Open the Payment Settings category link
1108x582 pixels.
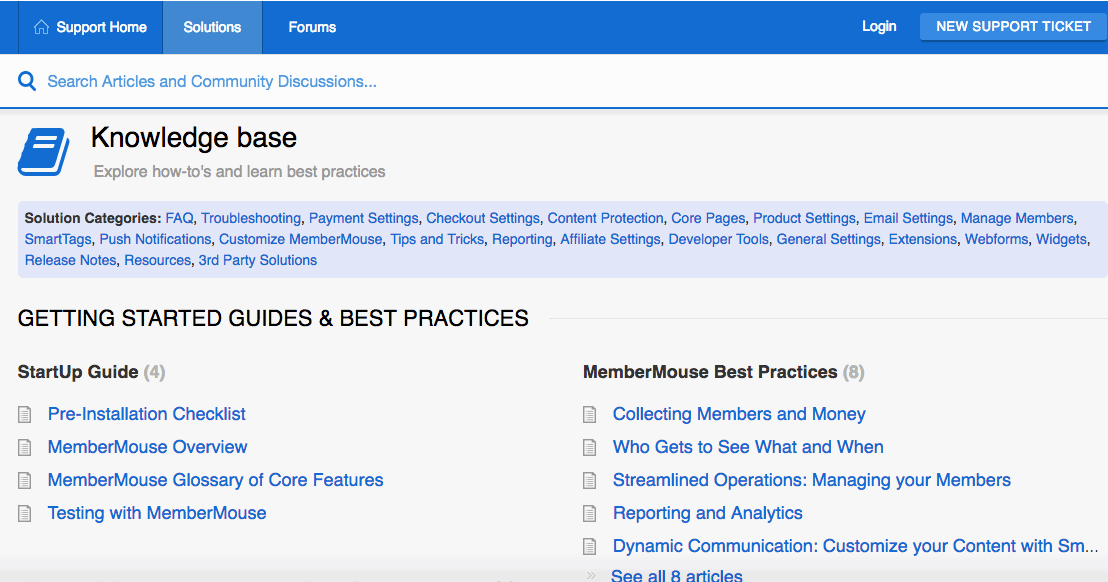tap(363, 218)
